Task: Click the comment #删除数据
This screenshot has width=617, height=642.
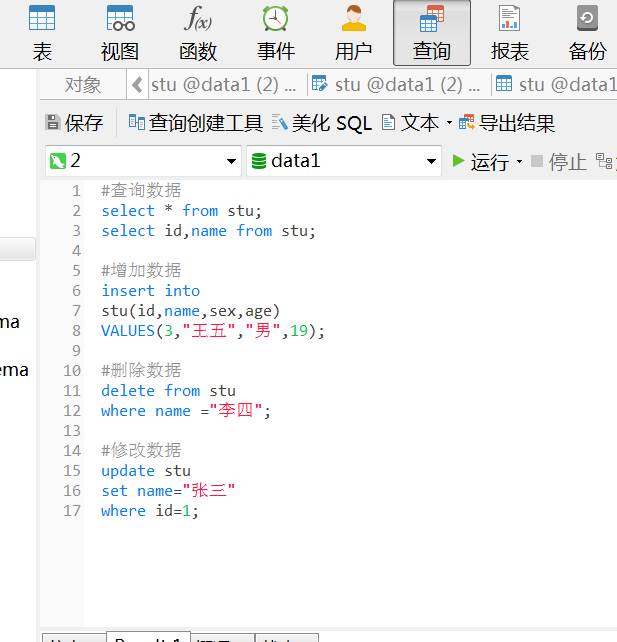Action: click(x=141, y=371)
